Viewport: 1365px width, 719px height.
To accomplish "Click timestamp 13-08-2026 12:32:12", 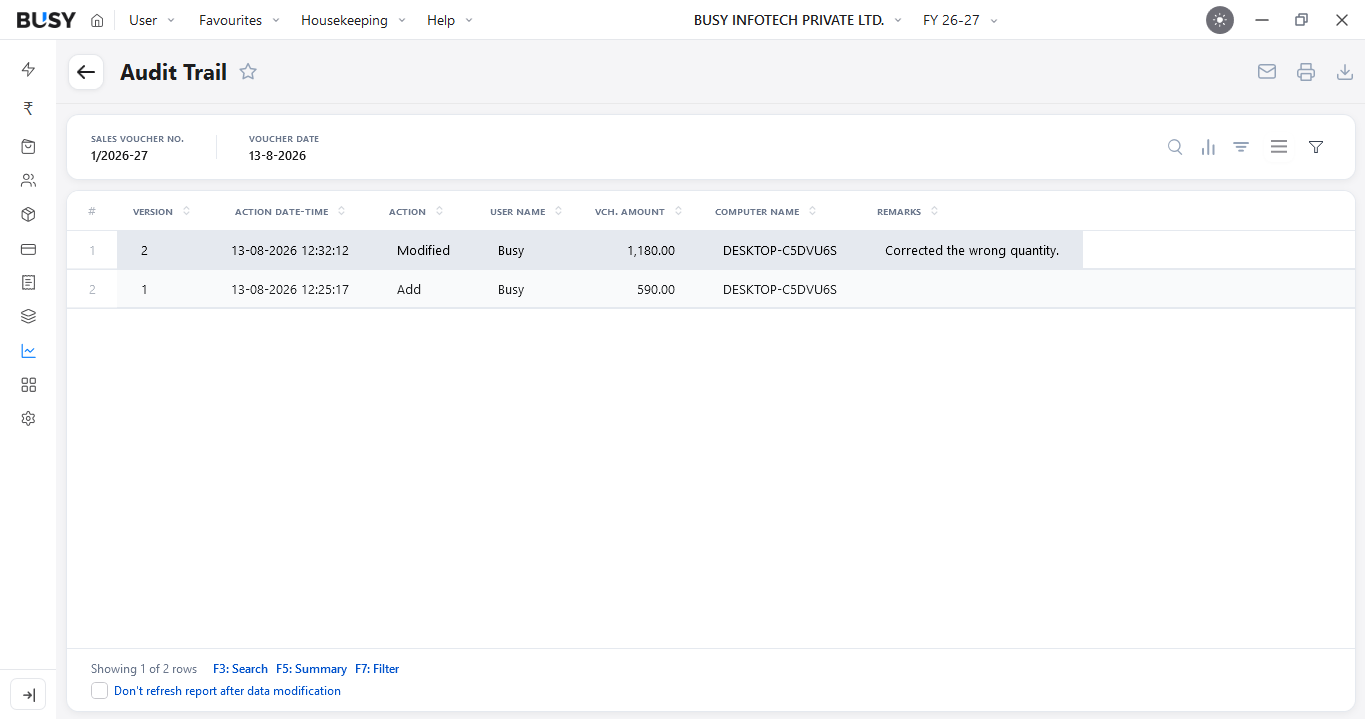I will click(x=290, y=250).
